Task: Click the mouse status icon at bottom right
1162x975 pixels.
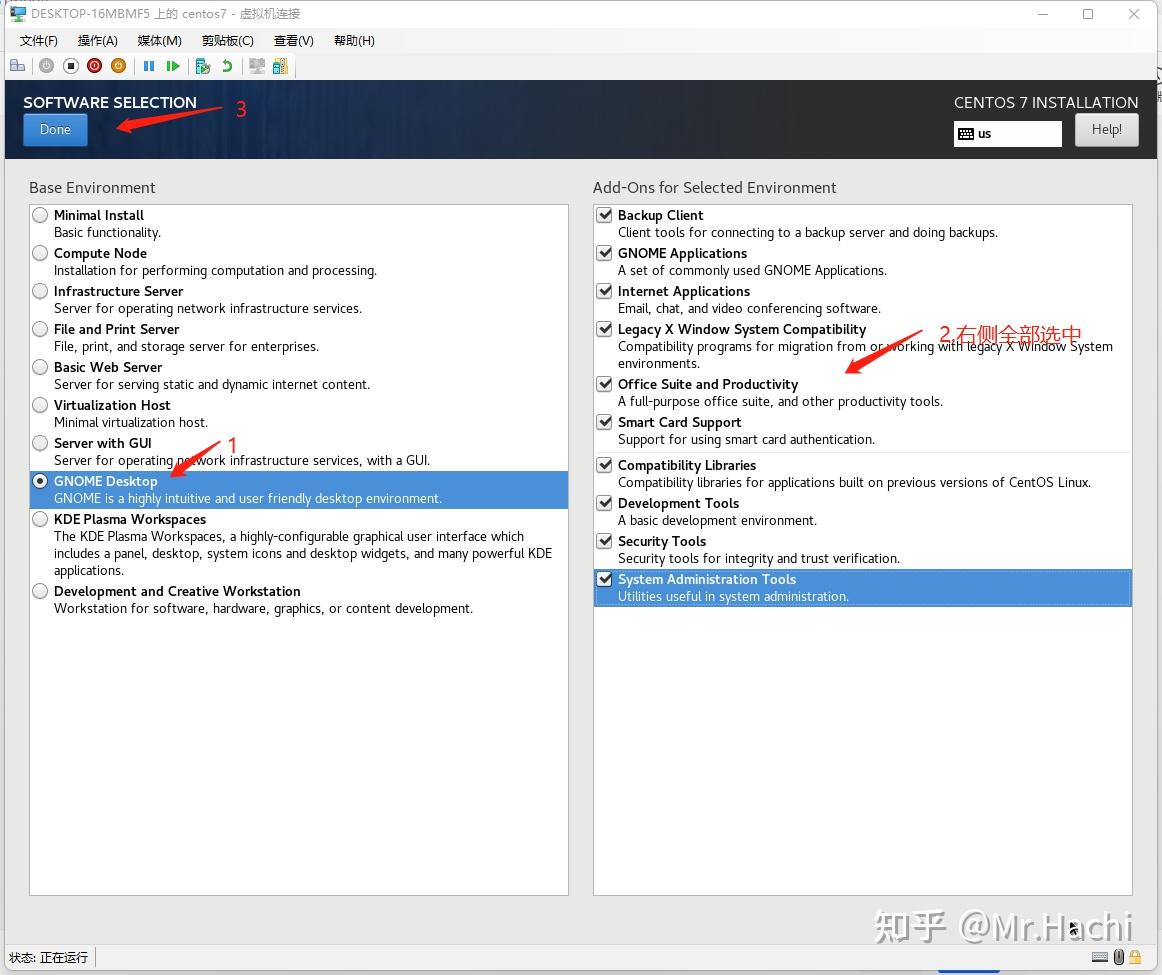Action: click(x=1119, y=957)
